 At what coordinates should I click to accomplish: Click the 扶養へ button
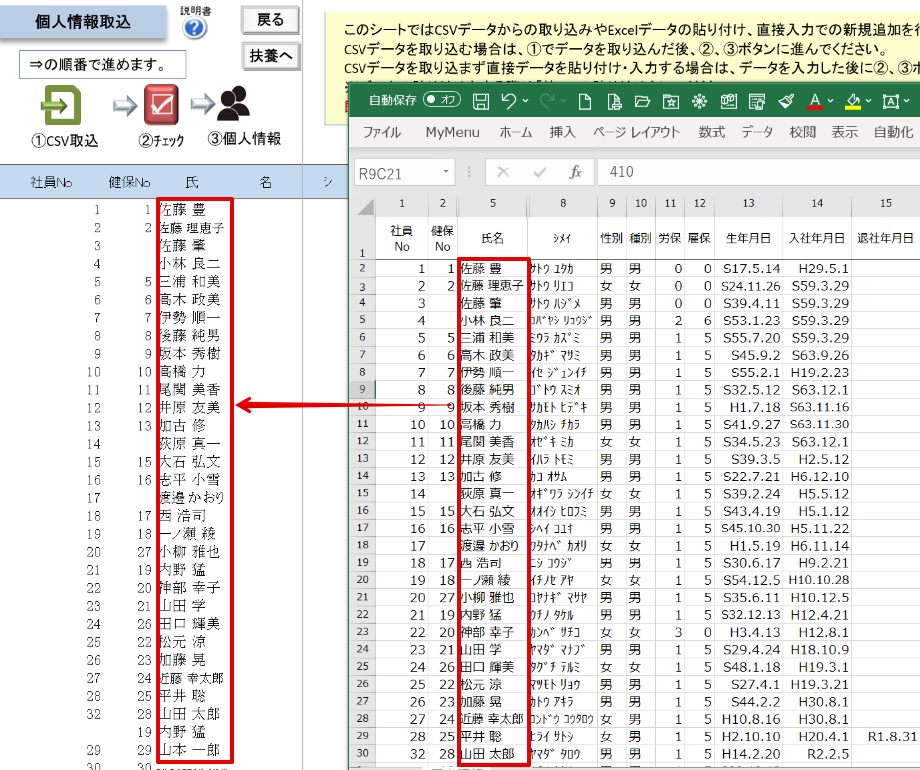tap(271, 56)
